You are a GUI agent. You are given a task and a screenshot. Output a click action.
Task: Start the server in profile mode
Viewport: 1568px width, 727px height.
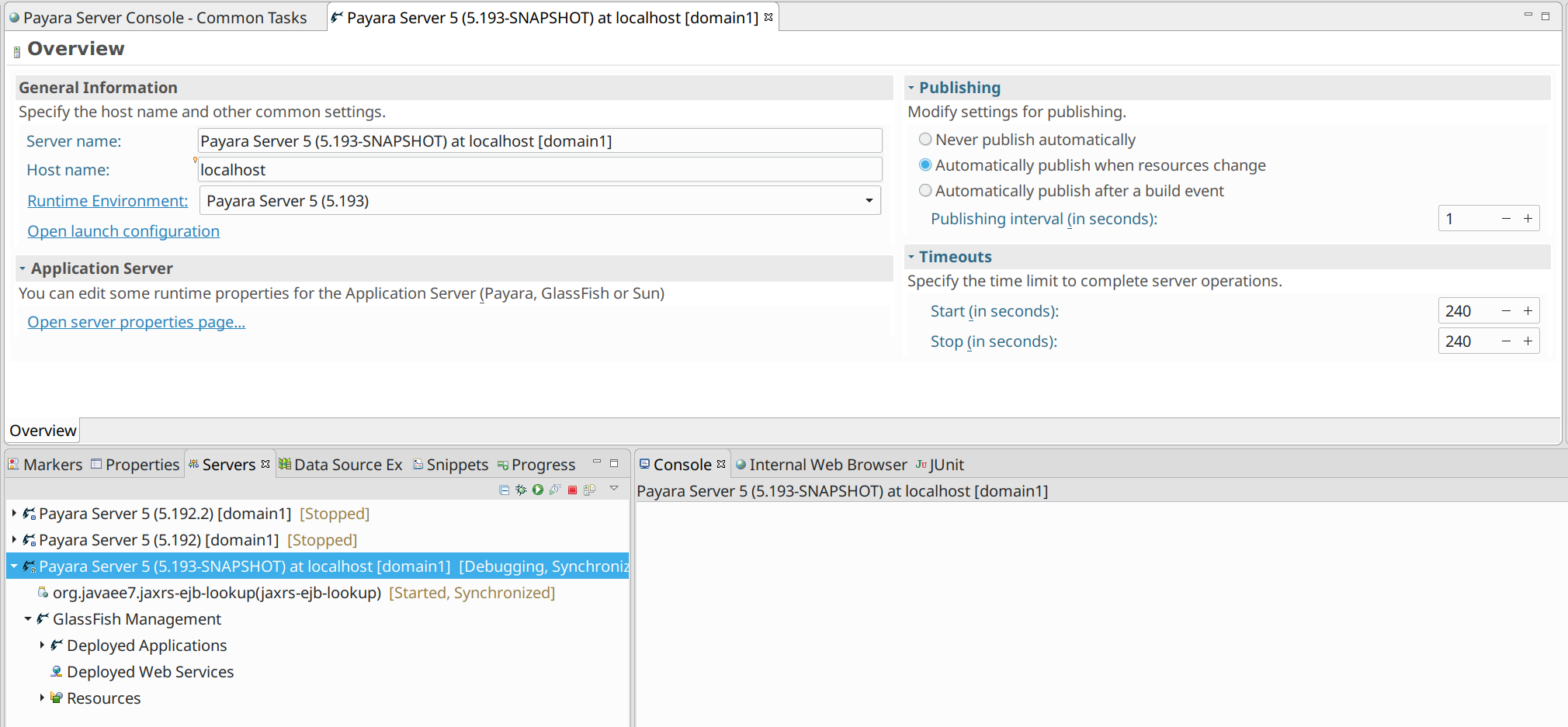pos(555,490)
